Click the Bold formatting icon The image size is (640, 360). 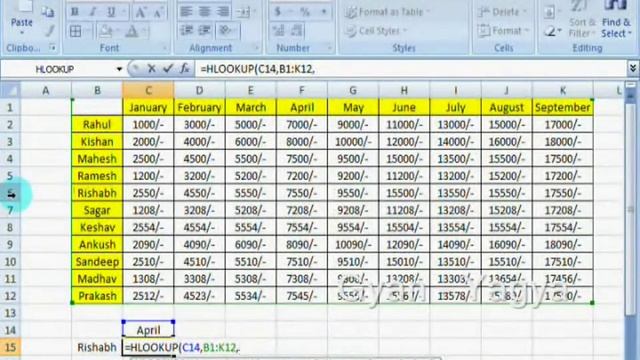75,12
